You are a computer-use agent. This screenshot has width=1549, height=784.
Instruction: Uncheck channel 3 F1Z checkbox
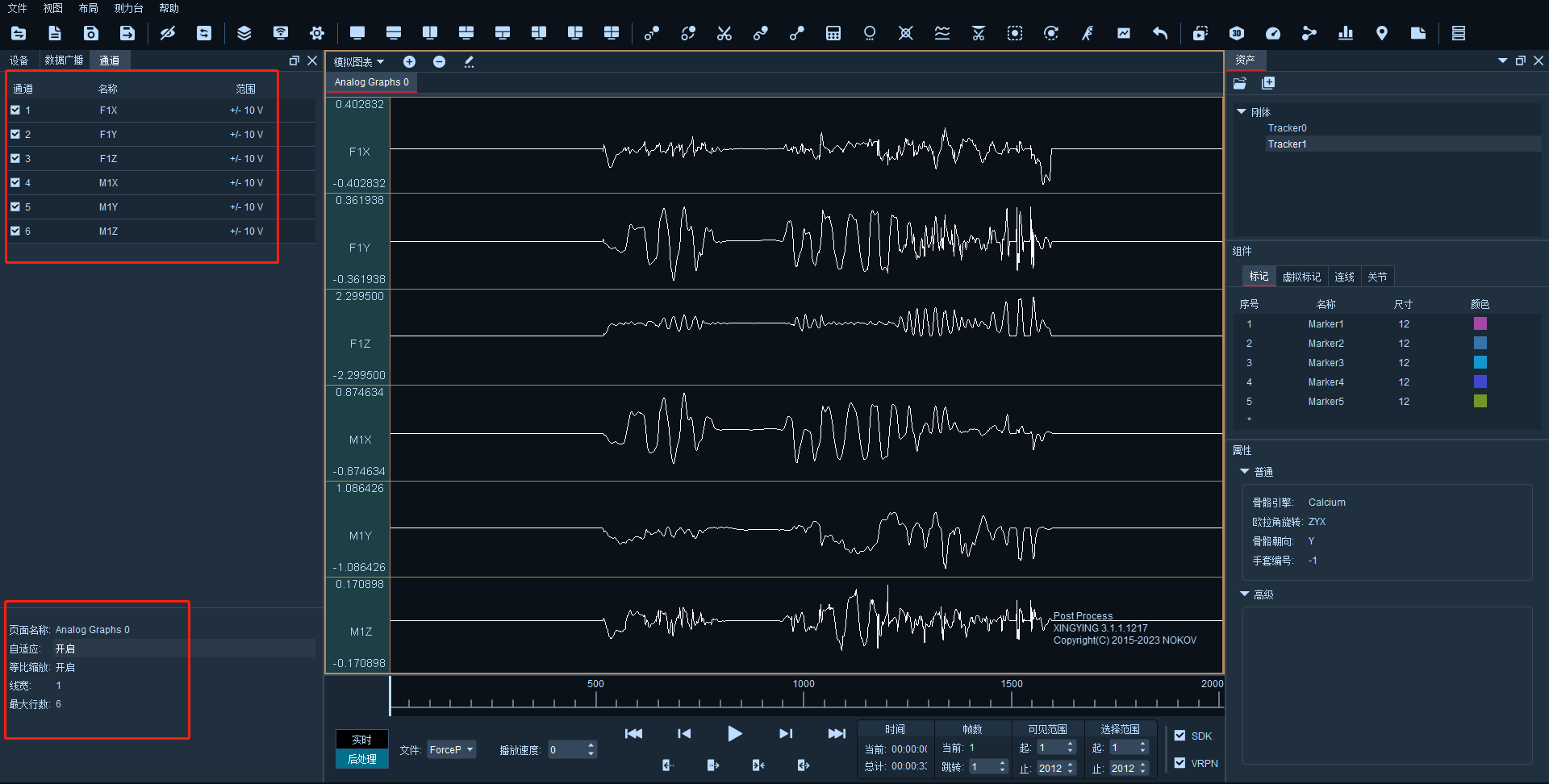pos(15,158)
